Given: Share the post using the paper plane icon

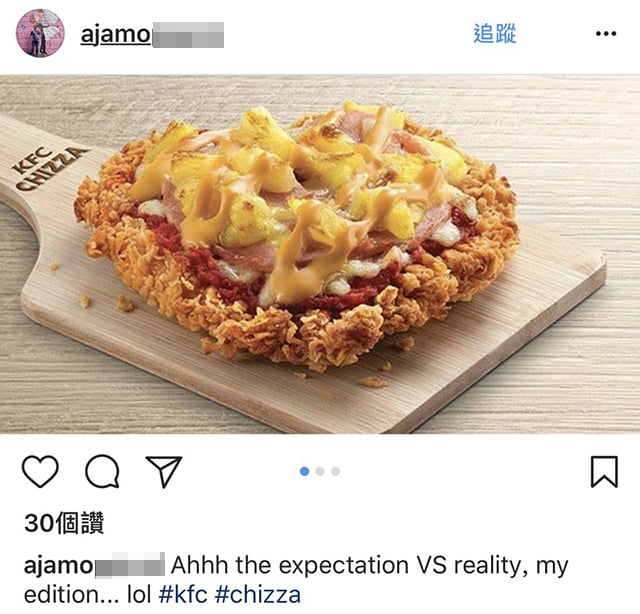Looking at the screenshot, I should [164, 472].
